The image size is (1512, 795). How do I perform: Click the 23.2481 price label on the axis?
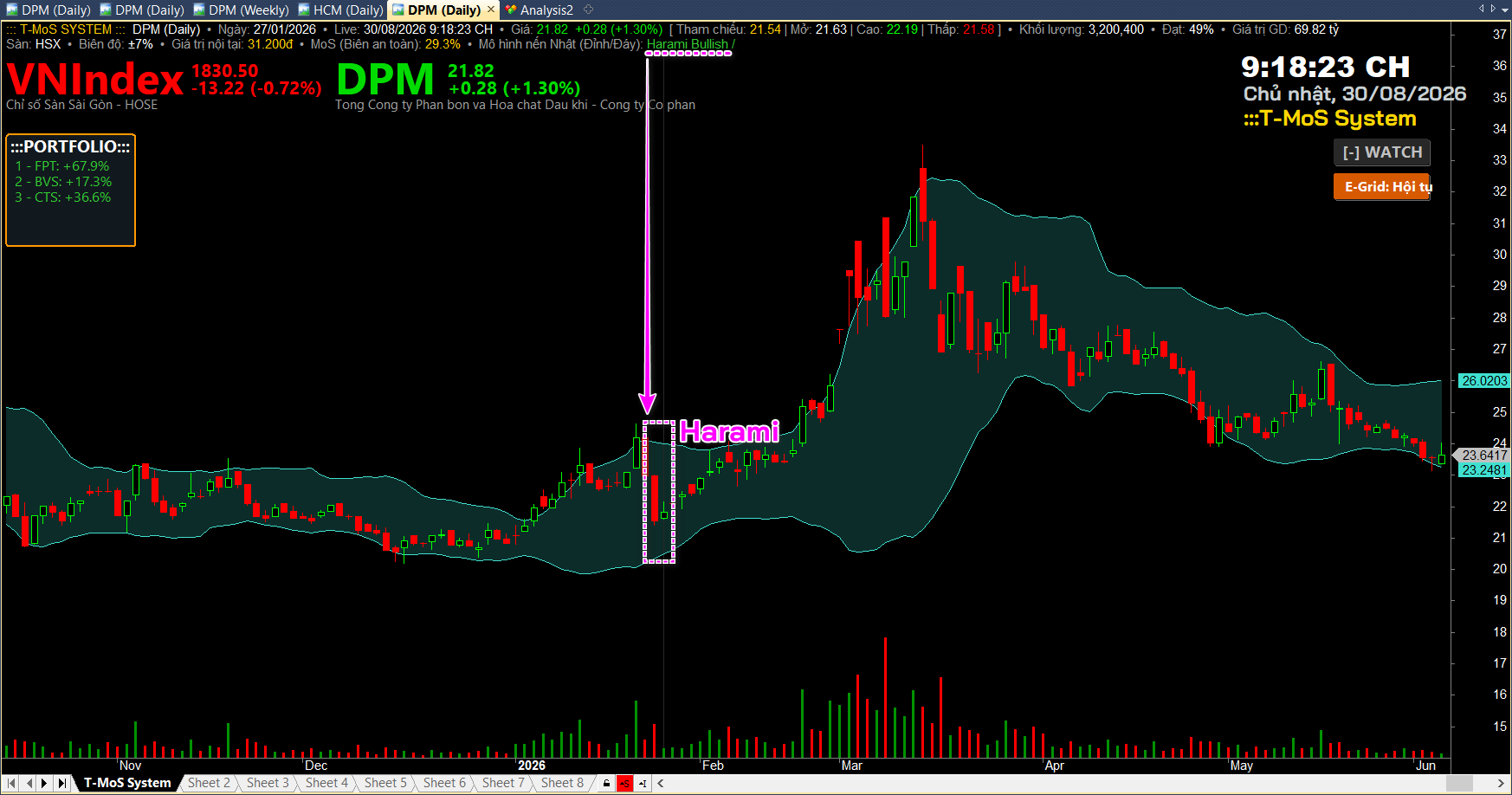(1483, 470)
